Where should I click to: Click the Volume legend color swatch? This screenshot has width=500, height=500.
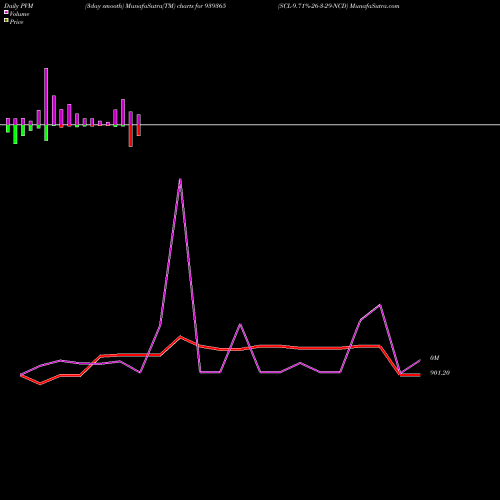point(6,12)
